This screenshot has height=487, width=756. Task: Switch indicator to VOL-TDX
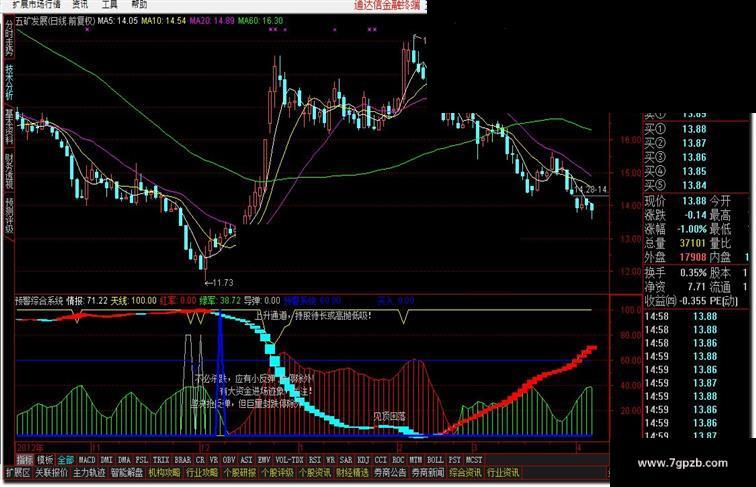(290, 460)
